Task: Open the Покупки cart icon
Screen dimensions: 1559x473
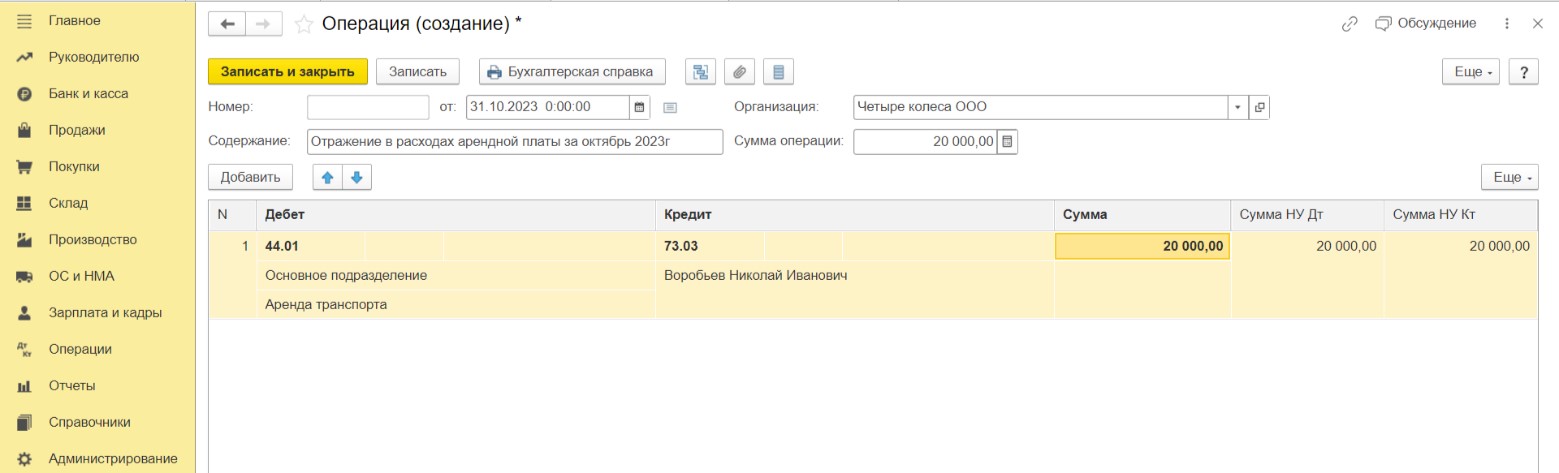Action: coord(25,167)
